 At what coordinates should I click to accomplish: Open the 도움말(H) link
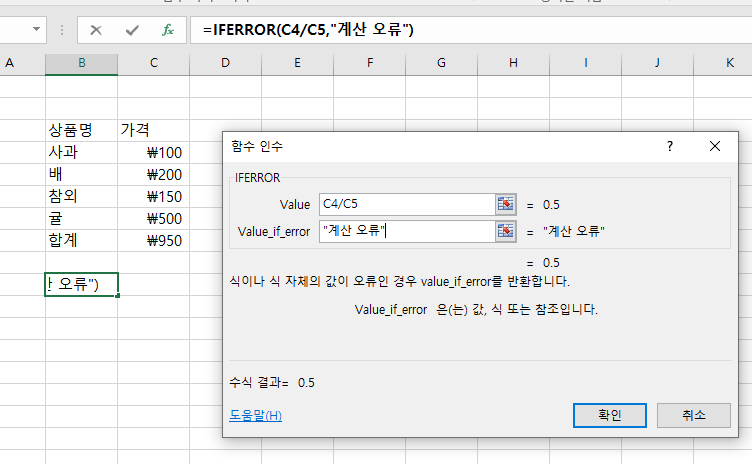click(255, 415)
